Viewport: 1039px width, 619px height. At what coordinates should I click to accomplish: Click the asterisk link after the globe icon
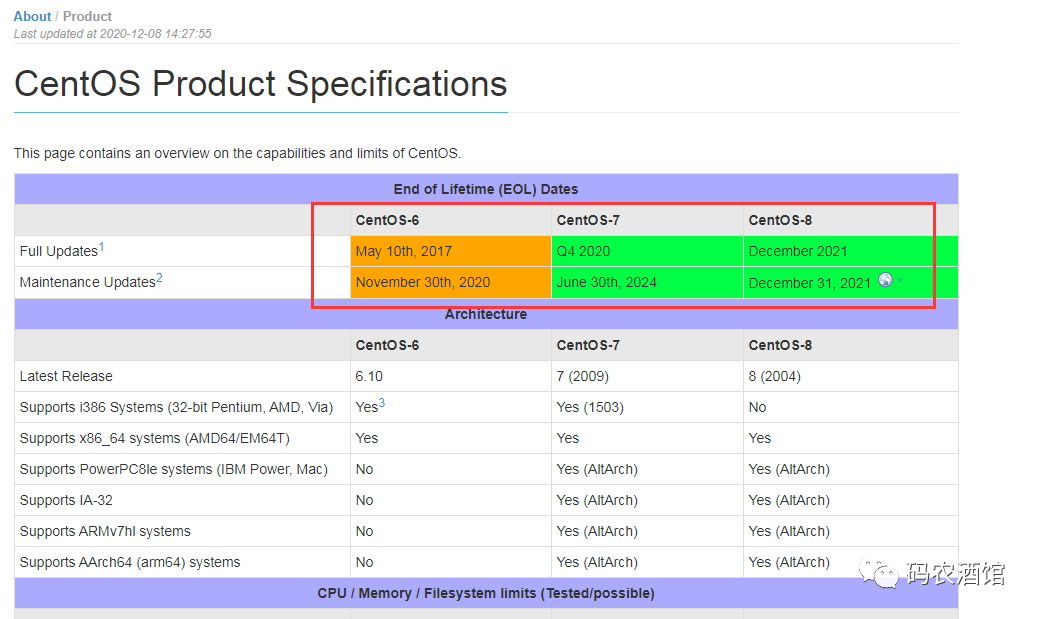[x=899, y=282]
